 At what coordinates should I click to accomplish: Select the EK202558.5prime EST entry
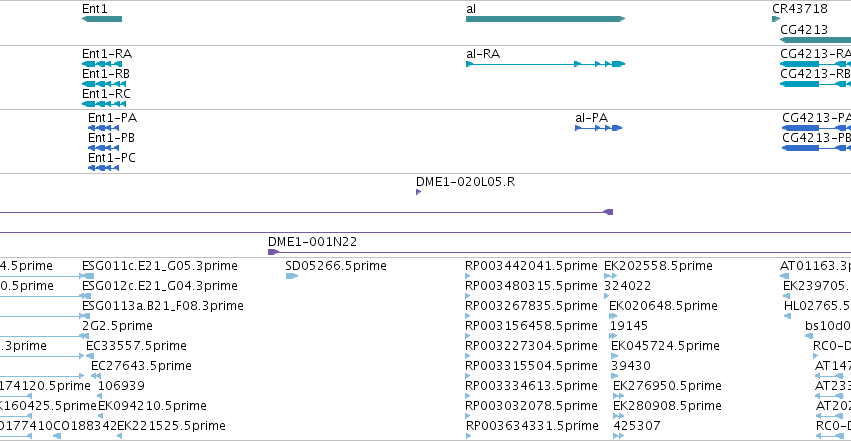[658, 266]
